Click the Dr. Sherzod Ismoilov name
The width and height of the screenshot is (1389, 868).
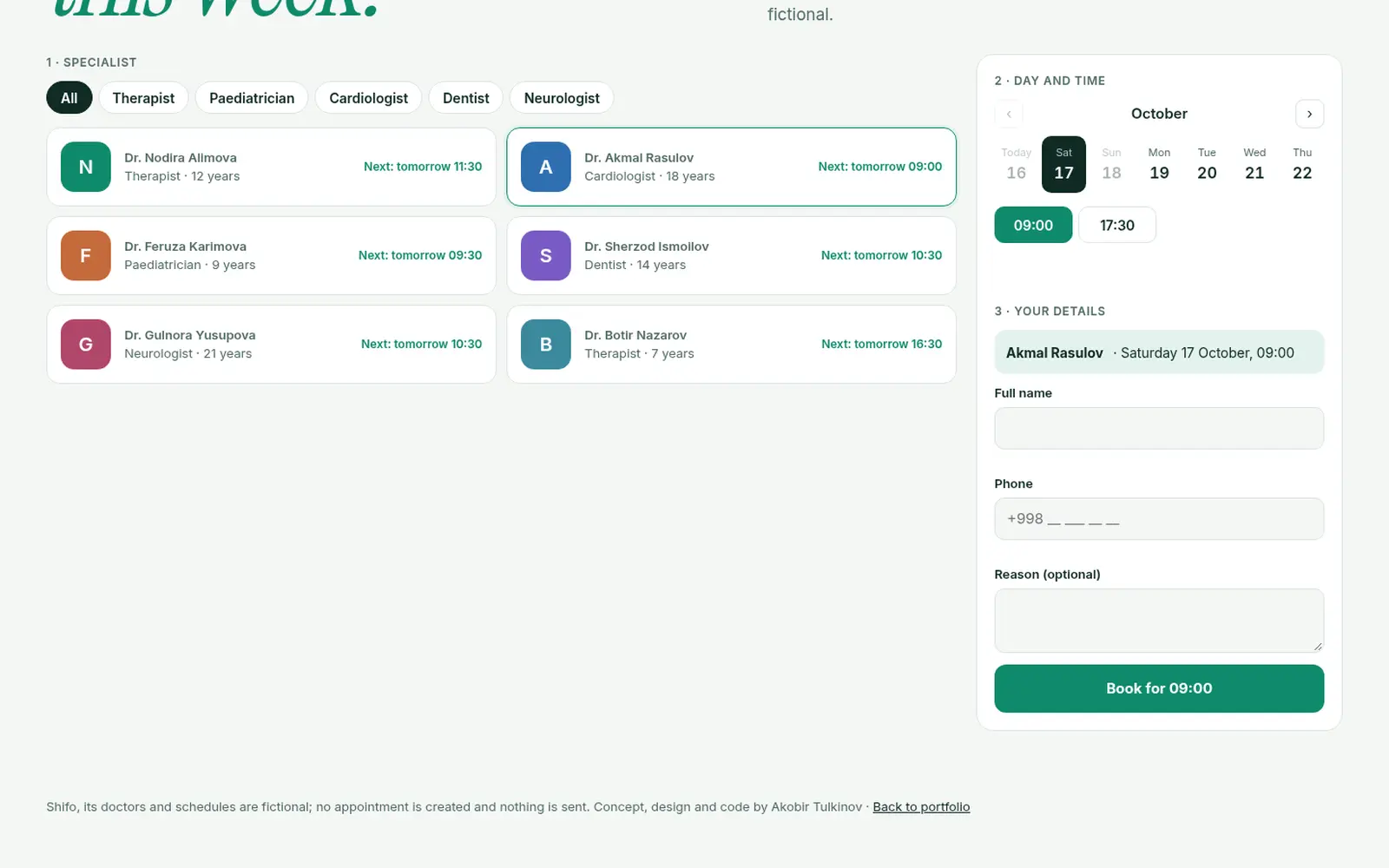(x=647, y=247)
